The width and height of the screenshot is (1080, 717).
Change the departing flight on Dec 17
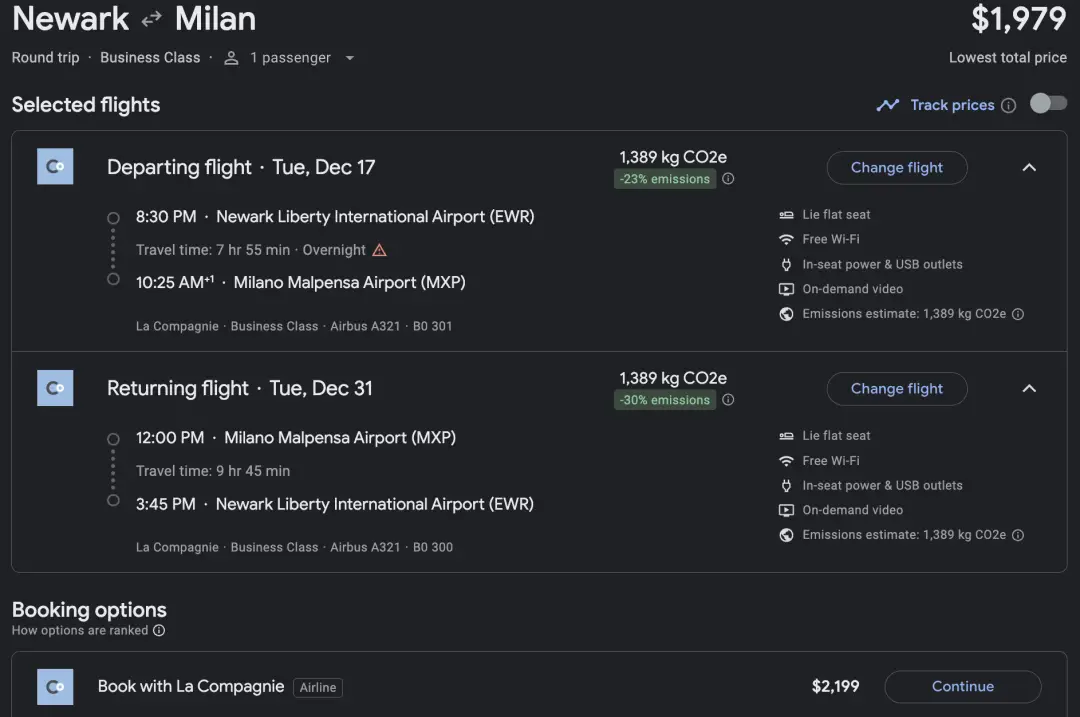coord(896,168)
